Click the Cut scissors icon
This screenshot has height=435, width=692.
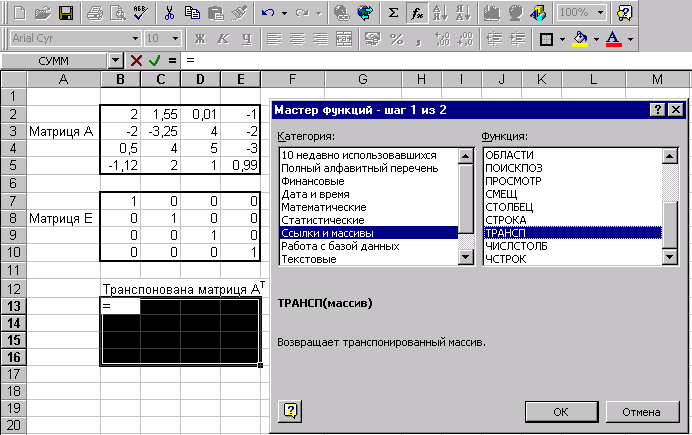[x=169, y=13]
